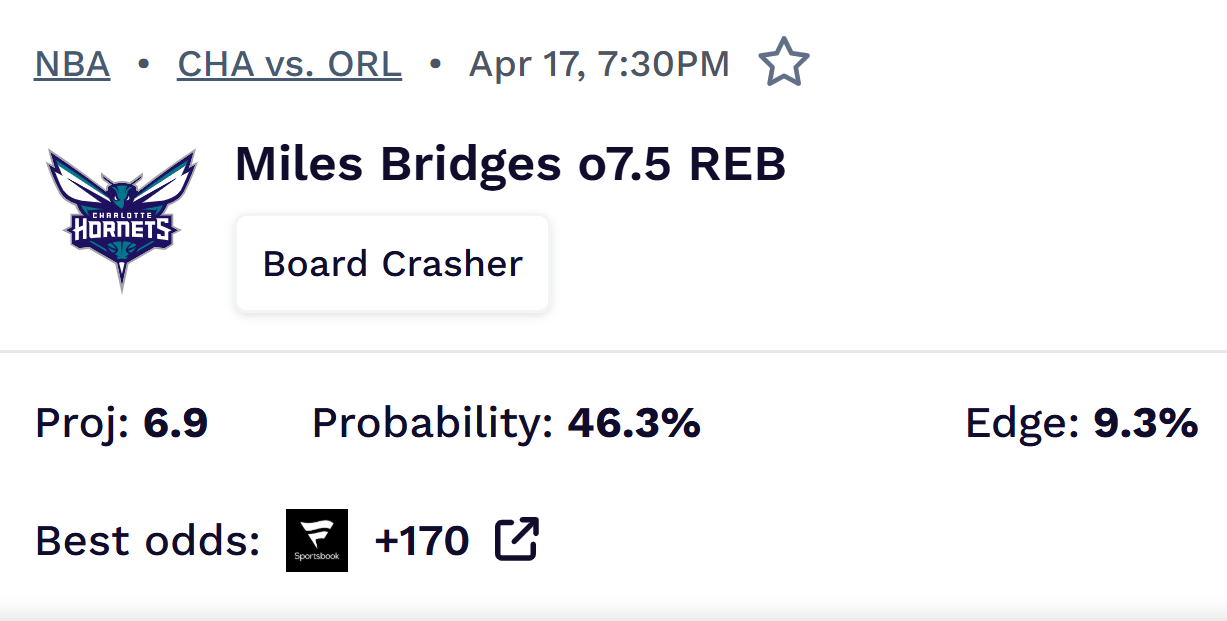Select the Board Crasher tag
1227x621 pixels.
click(392, 264)
